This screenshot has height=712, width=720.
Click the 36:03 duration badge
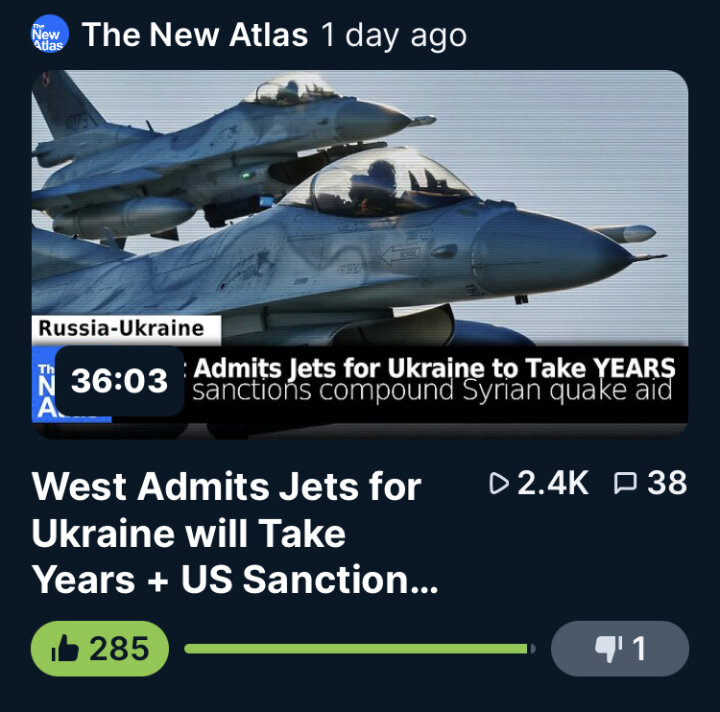click(119, 381)
